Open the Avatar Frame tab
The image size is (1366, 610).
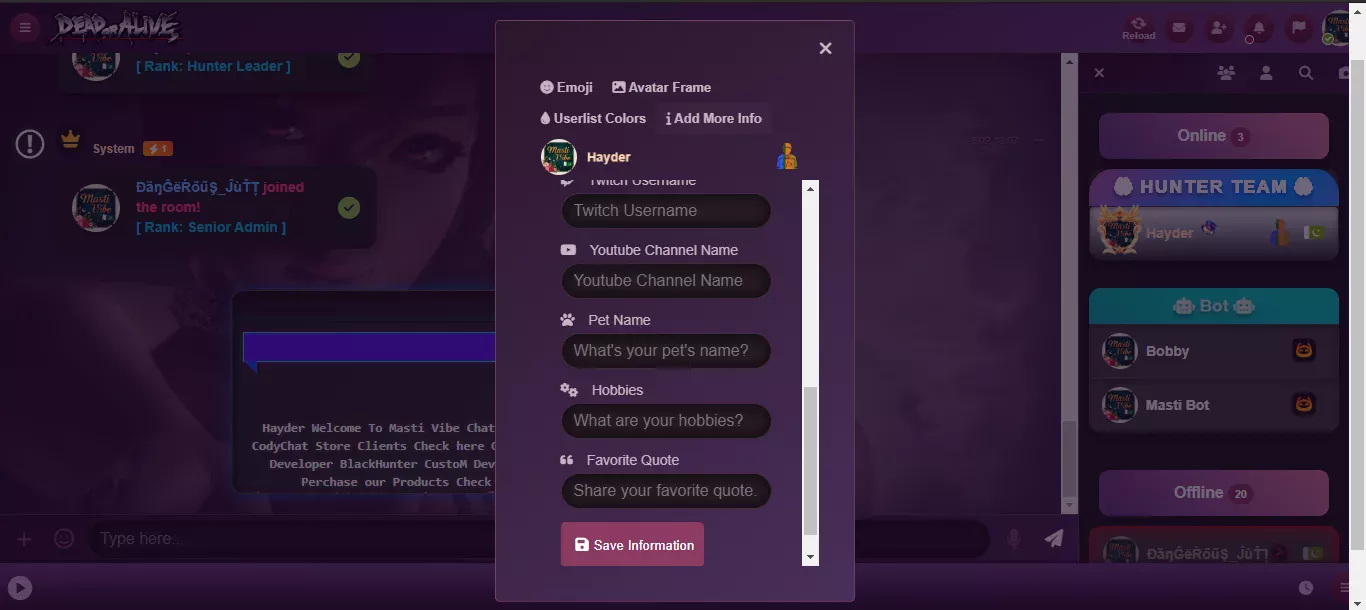click(661, 87)
